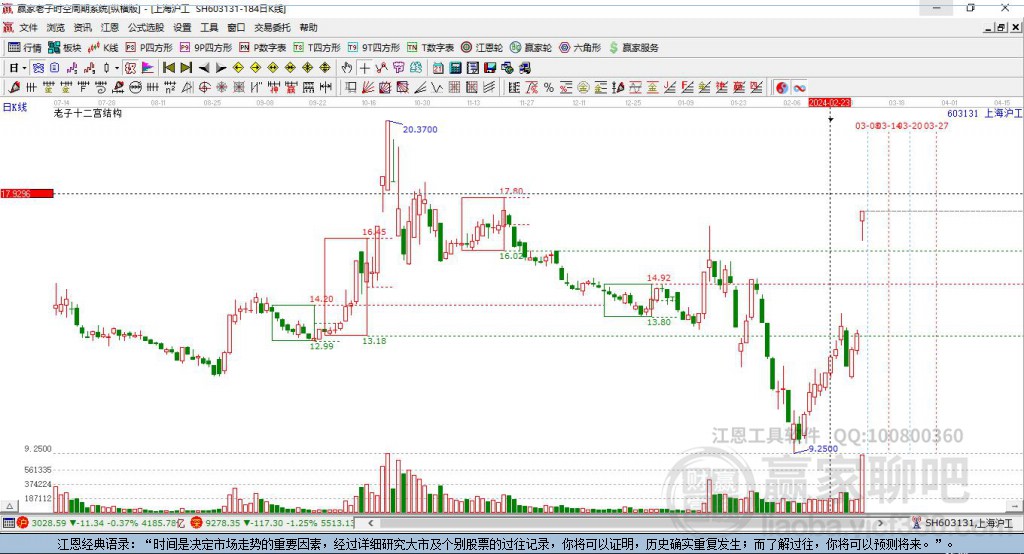This screenshot has width=1024, height=554.
Task: Click the first yellow diamond arrow icon
Action: pyautogui.click(x=238, y=68)
